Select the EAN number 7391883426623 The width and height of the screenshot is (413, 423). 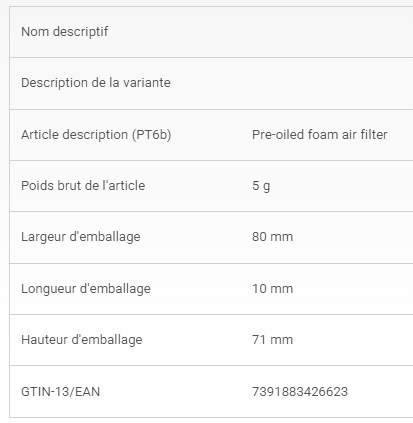tap(300, 392)
